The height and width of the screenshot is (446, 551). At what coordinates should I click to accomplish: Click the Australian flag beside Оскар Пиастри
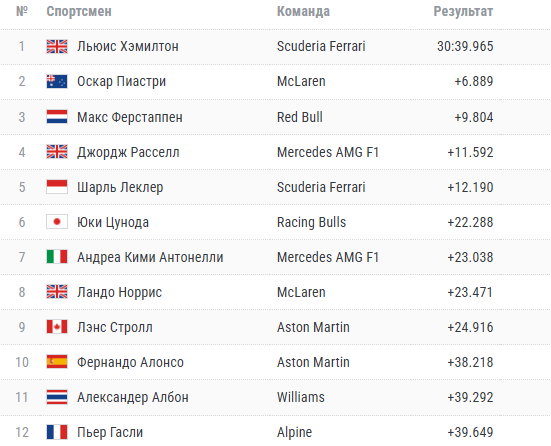[x=57, y=82]
